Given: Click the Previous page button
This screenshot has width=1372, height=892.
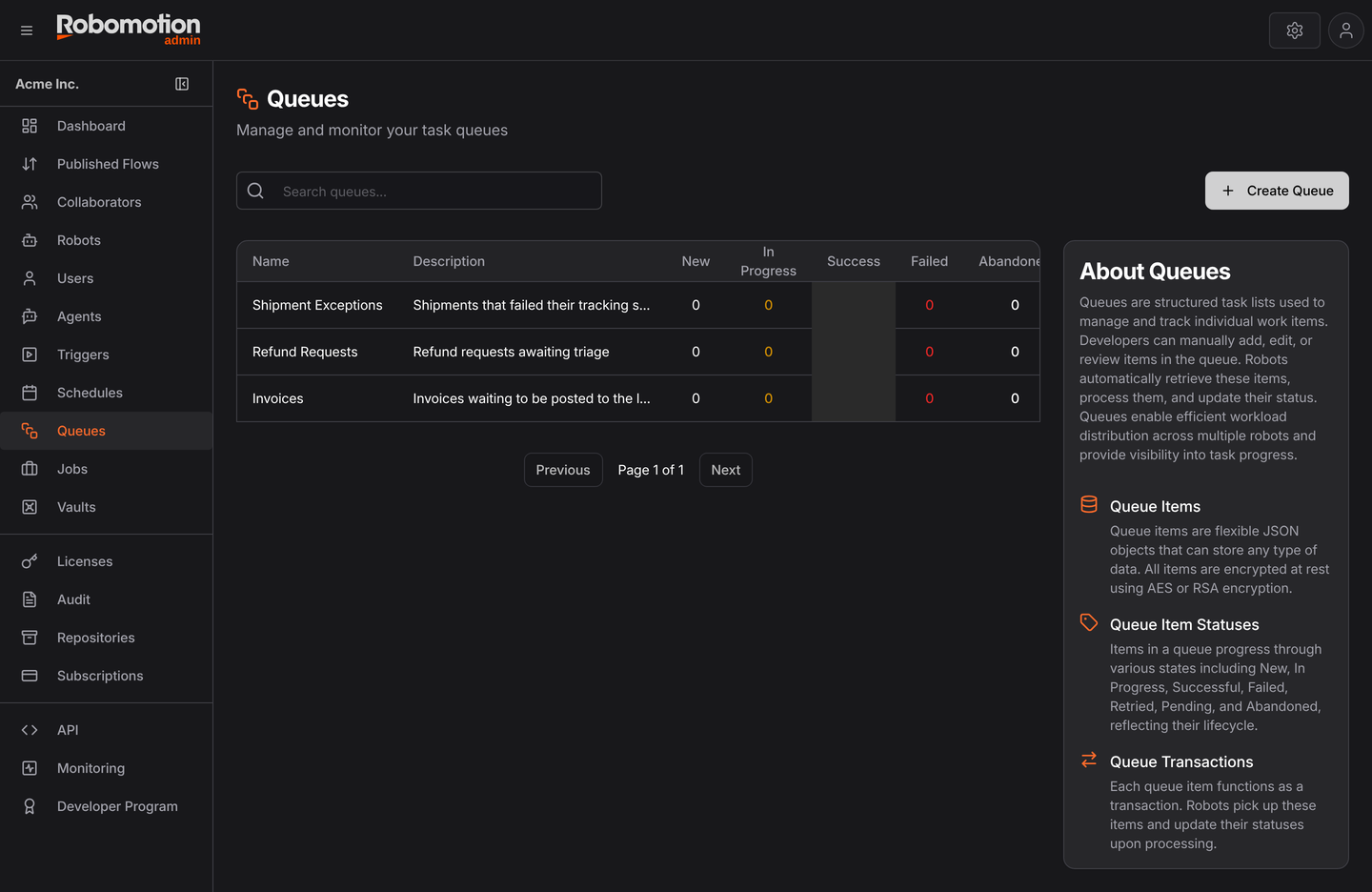Looking at the screenshot, I should click(563, 470).
